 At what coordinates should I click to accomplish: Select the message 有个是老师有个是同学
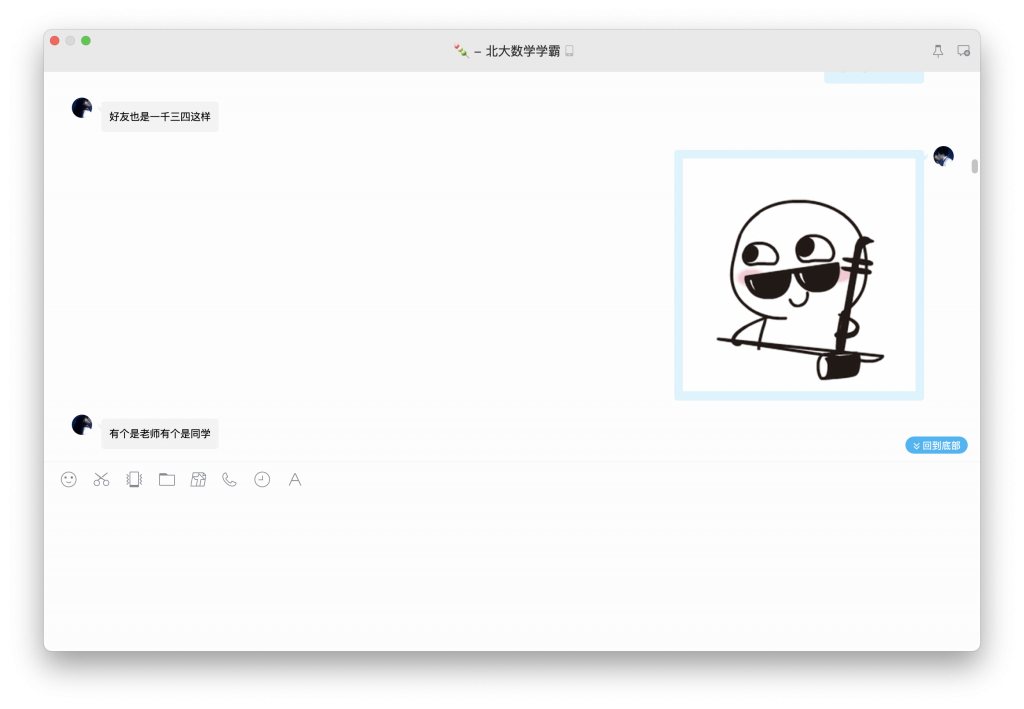(160, 433)
